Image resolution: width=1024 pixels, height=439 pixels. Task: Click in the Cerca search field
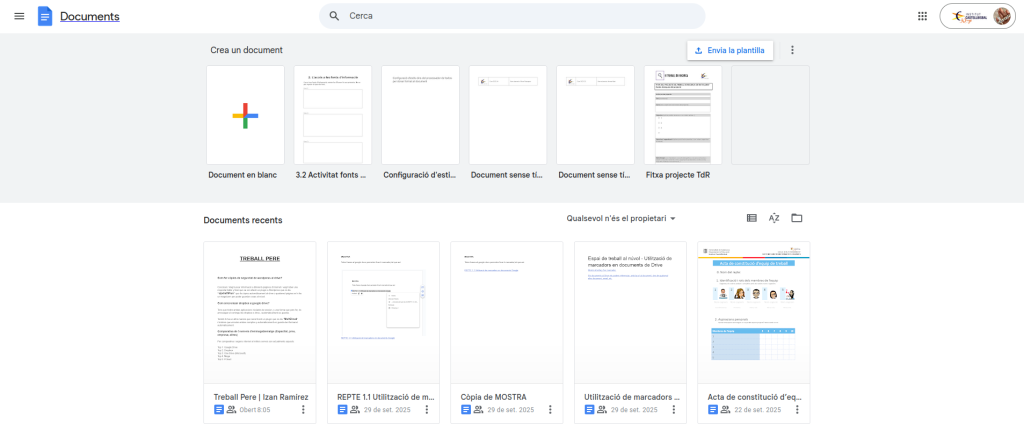pyautogui.click(x=520, y=16)
